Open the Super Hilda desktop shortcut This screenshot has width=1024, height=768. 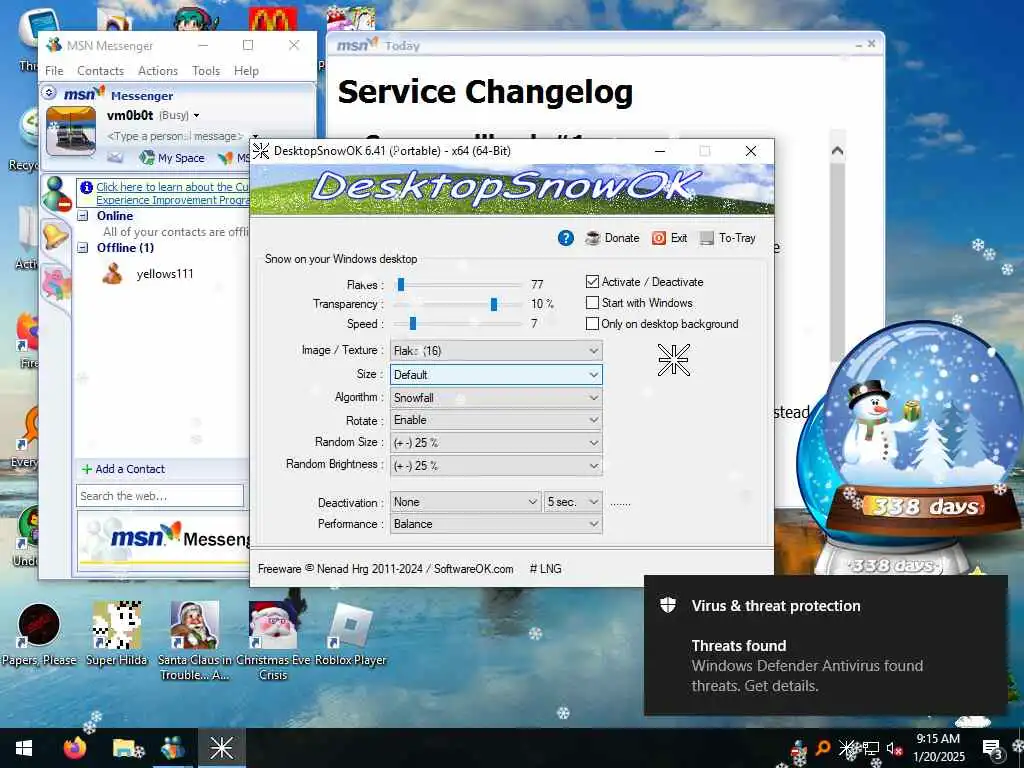pos(117,634)
